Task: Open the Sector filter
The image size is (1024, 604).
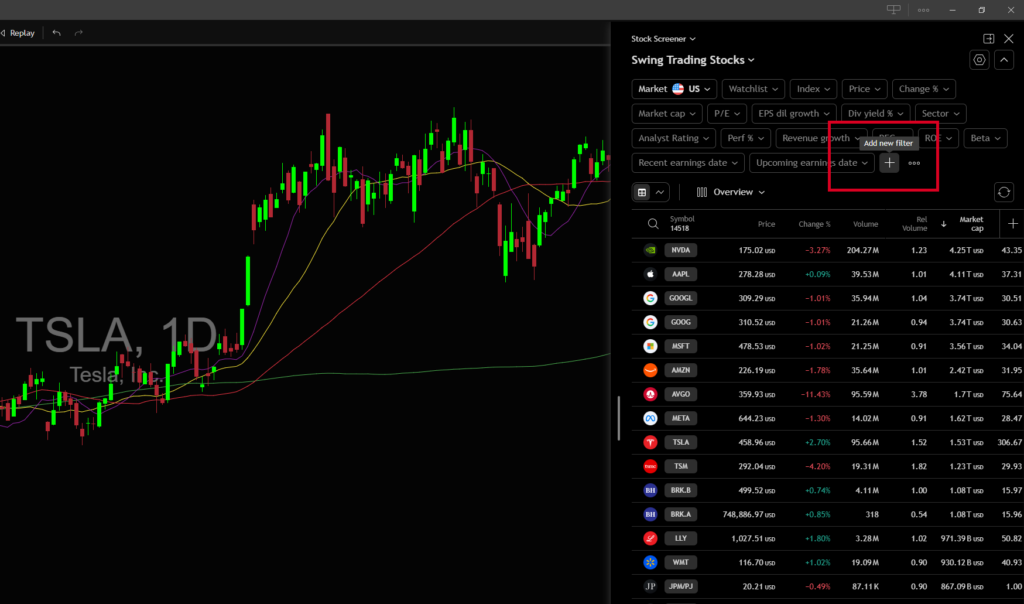Action: (940, 114)
